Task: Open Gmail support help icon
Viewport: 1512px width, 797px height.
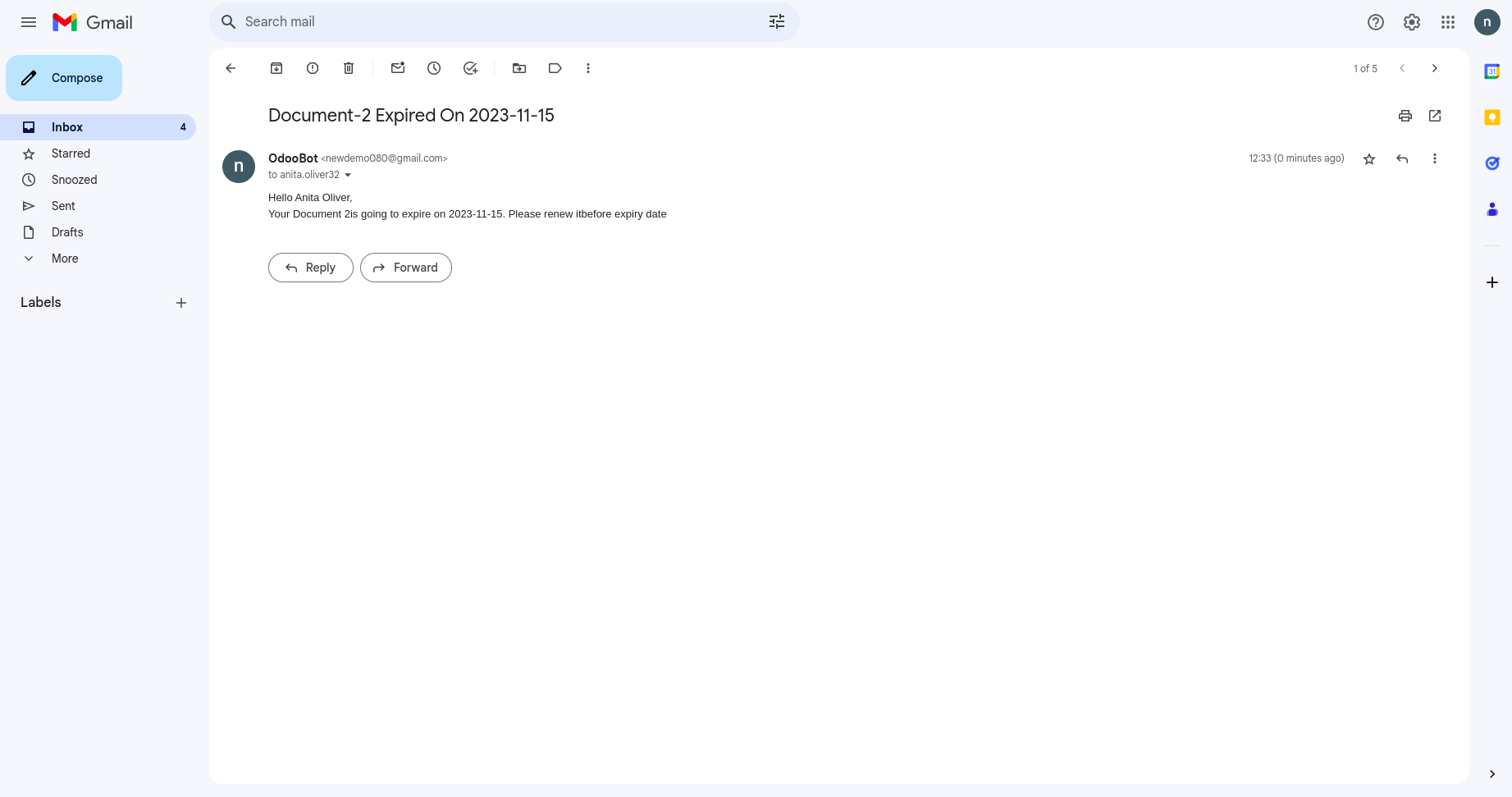Action: [x=1376, y=22]
